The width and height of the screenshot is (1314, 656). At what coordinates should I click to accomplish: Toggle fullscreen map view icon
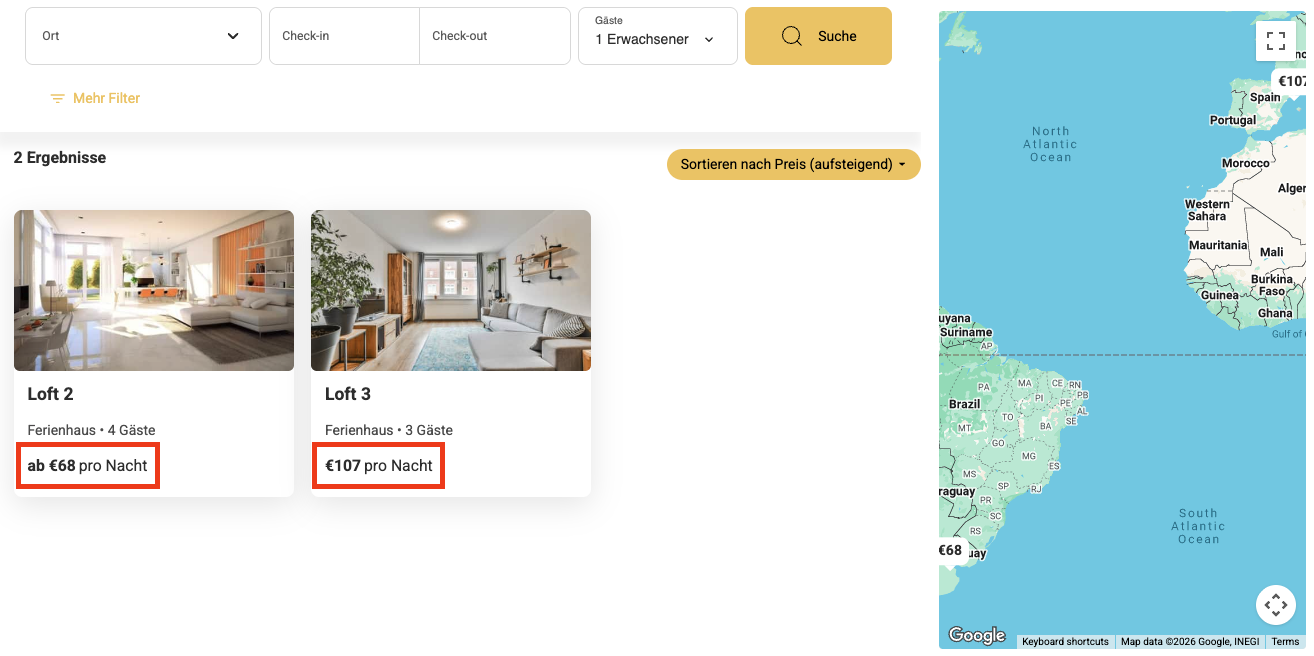[1275, 41]
